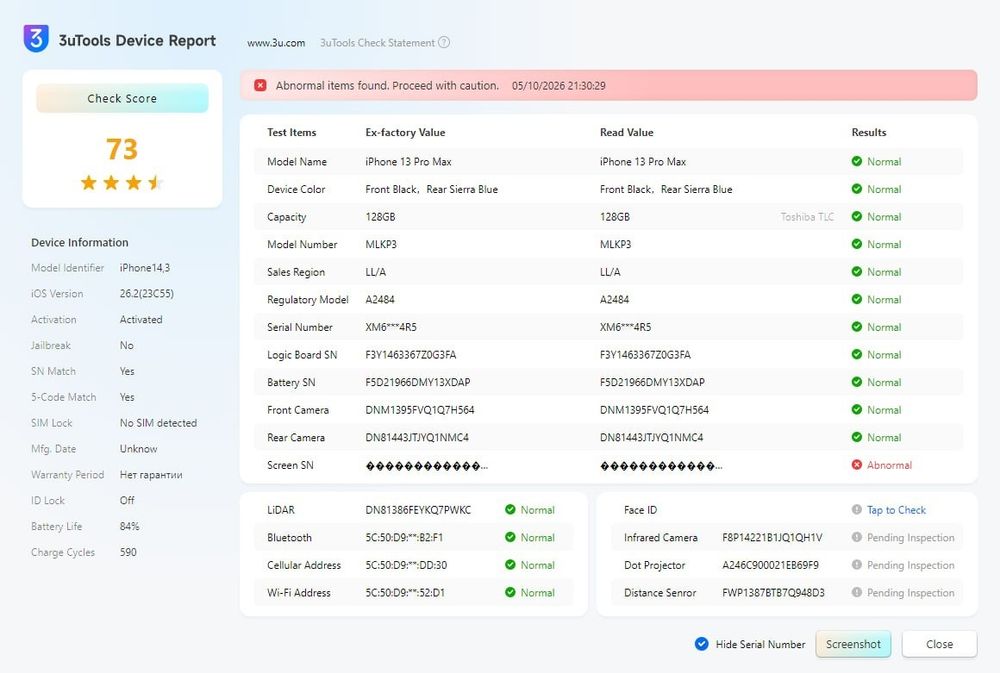
Task: Click the Charge Cycles value 590
Action: point(128,552)
